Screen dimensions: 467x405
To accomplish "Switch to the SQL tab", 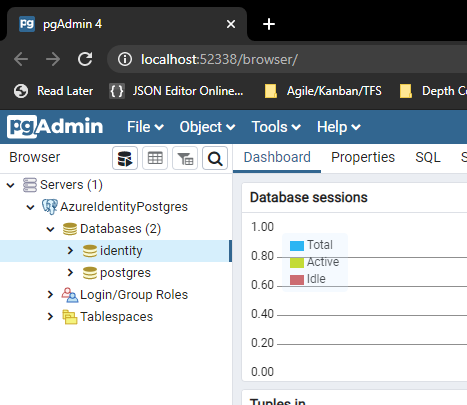I will [x=428, y=157].
